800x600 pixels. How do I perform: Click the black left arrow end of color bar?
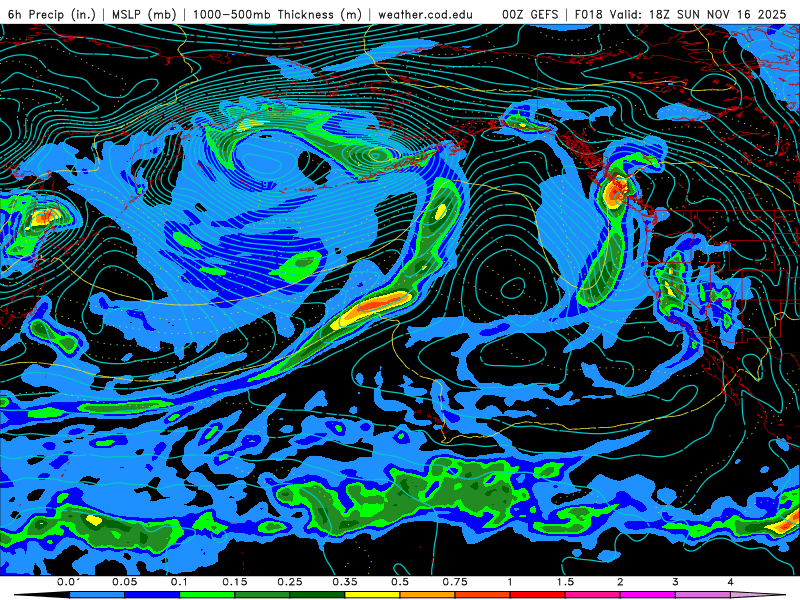tap(42, 595)
